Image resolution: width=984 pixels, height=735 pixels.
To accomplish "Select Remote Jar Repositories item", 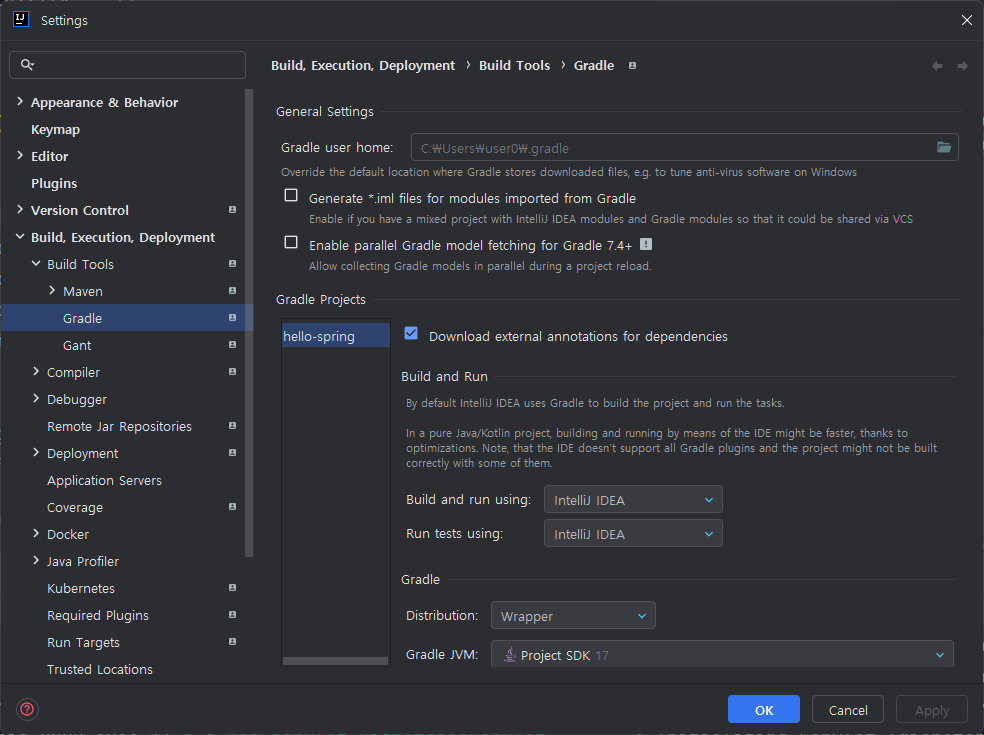I will click(x=119, y=426).
